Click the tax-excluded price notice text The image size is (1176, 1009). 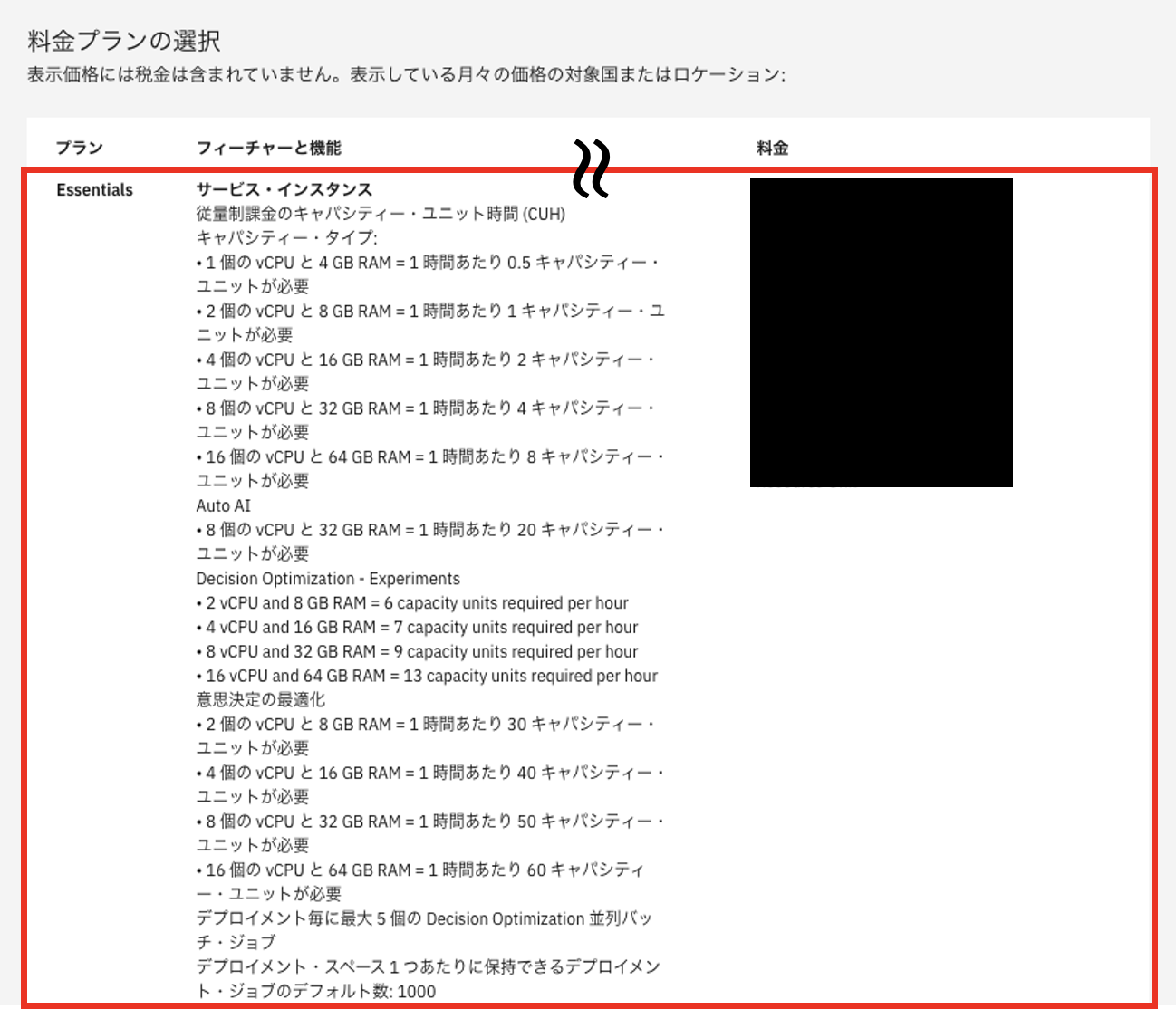(x=406, y=74)
